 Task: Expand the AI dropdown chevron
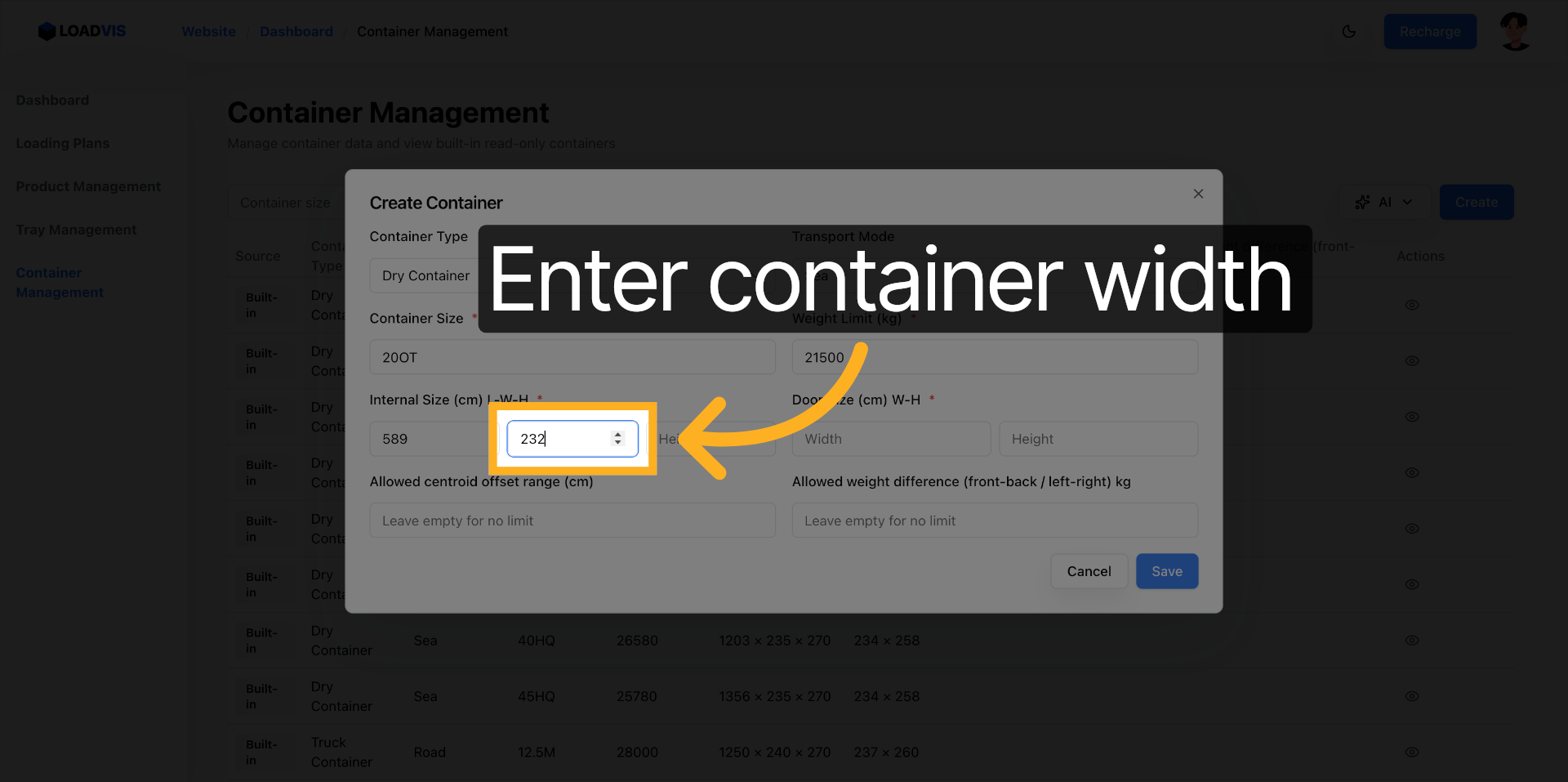(x=1407, y=202)
